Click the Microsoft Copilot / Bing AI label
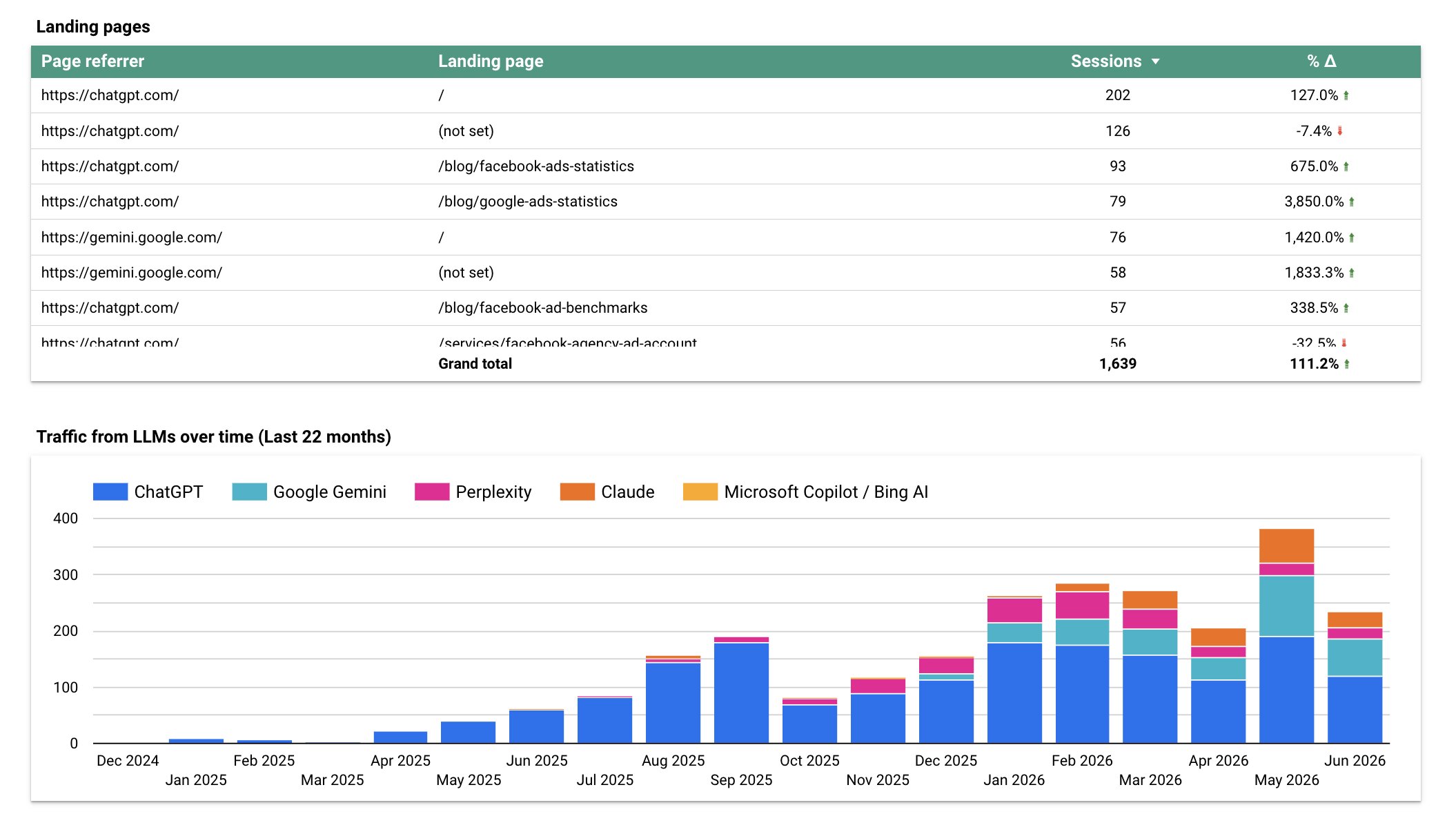Image resolution: width=1456 pixels, height=823 pixels. pos(826,492)
